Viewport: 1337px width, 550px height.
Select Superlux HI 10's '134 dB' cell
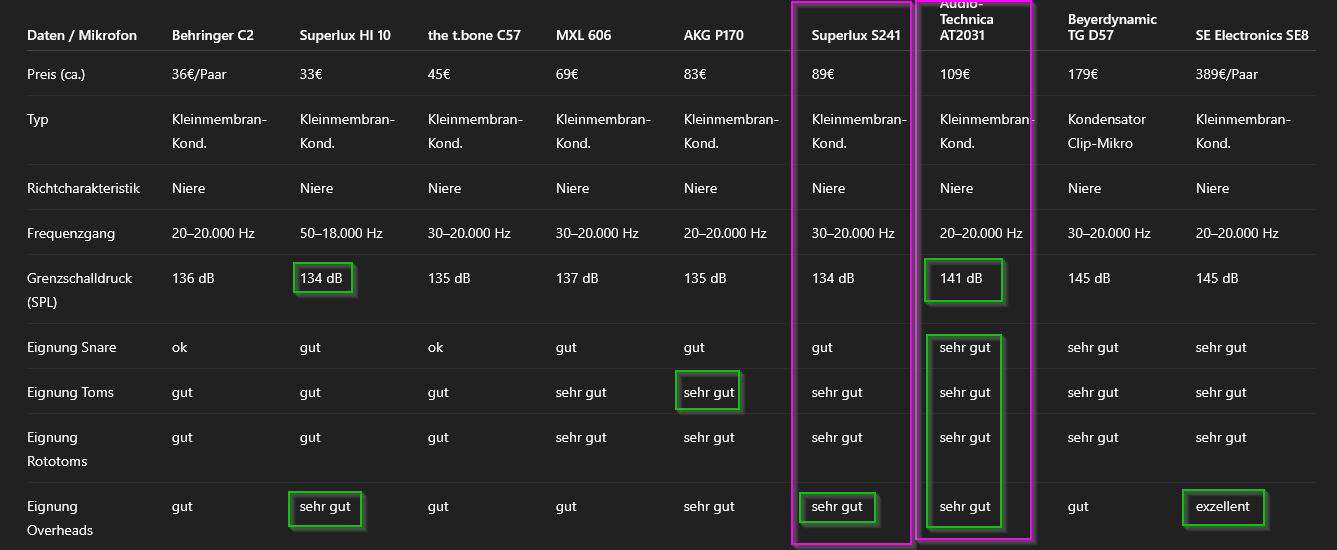point(322,278)
